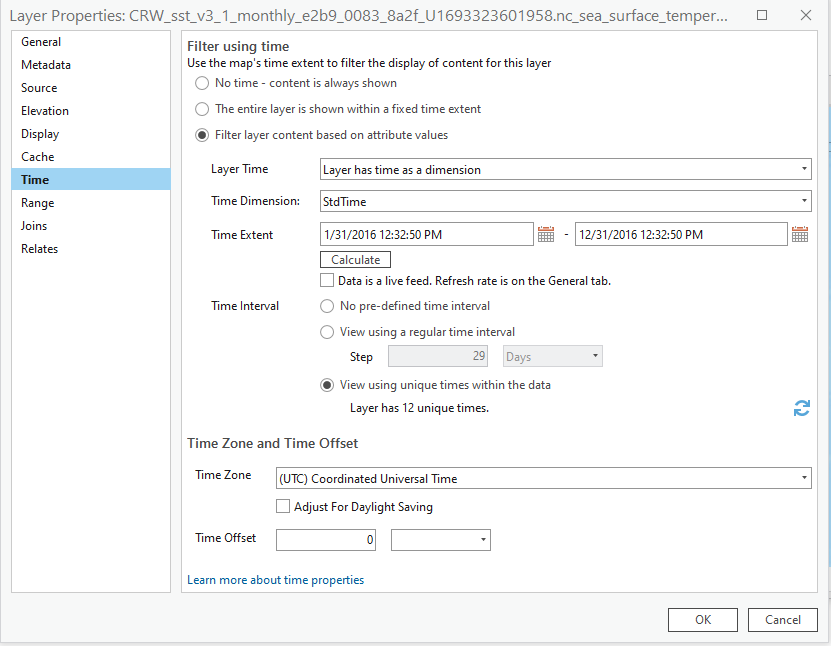Select 'No time - content is always shown'
The height and width of the screenshot is (646, 831).
pos(203,83)
